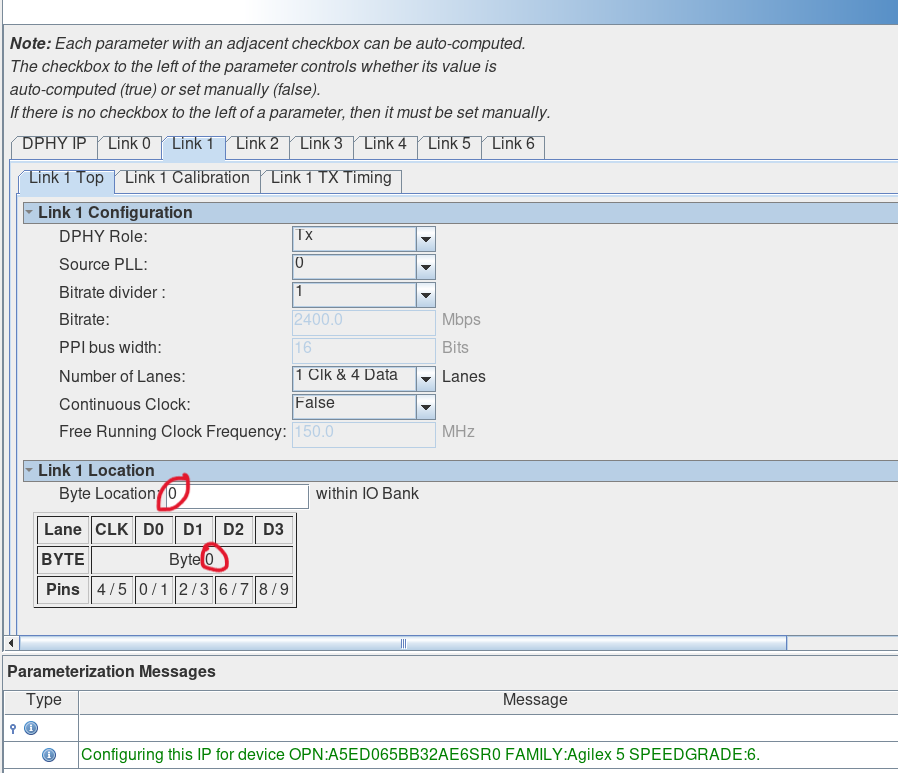Click the Free Running Clock Frequency field
The width and height of the screenshot is (898, 773).
(x=364, y=435)
